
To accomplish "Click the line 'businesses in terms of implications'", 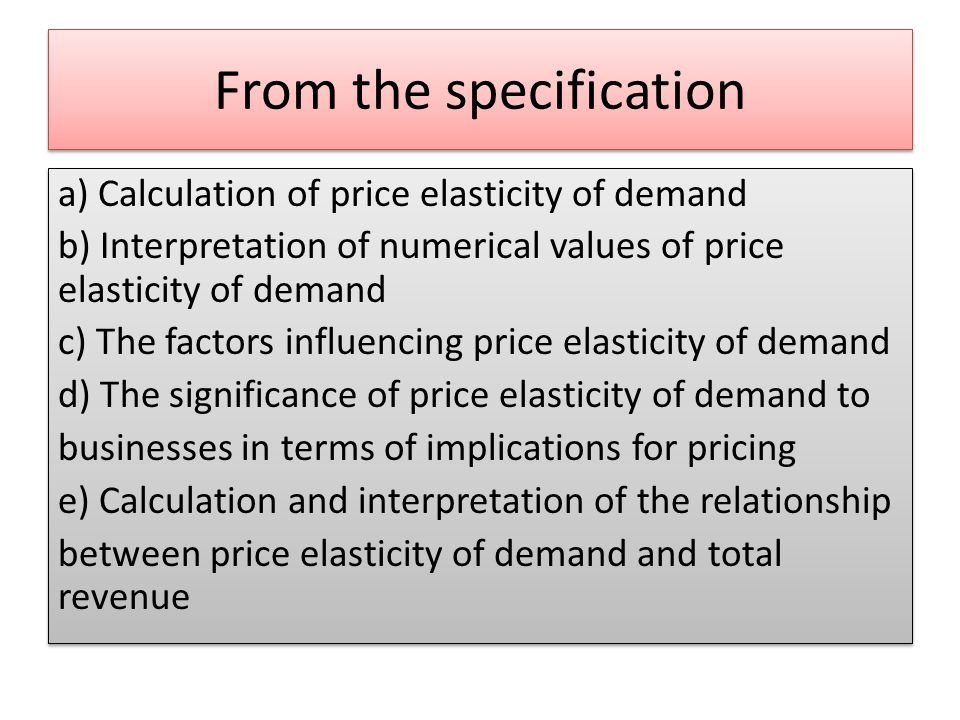I will click(427, 448).
